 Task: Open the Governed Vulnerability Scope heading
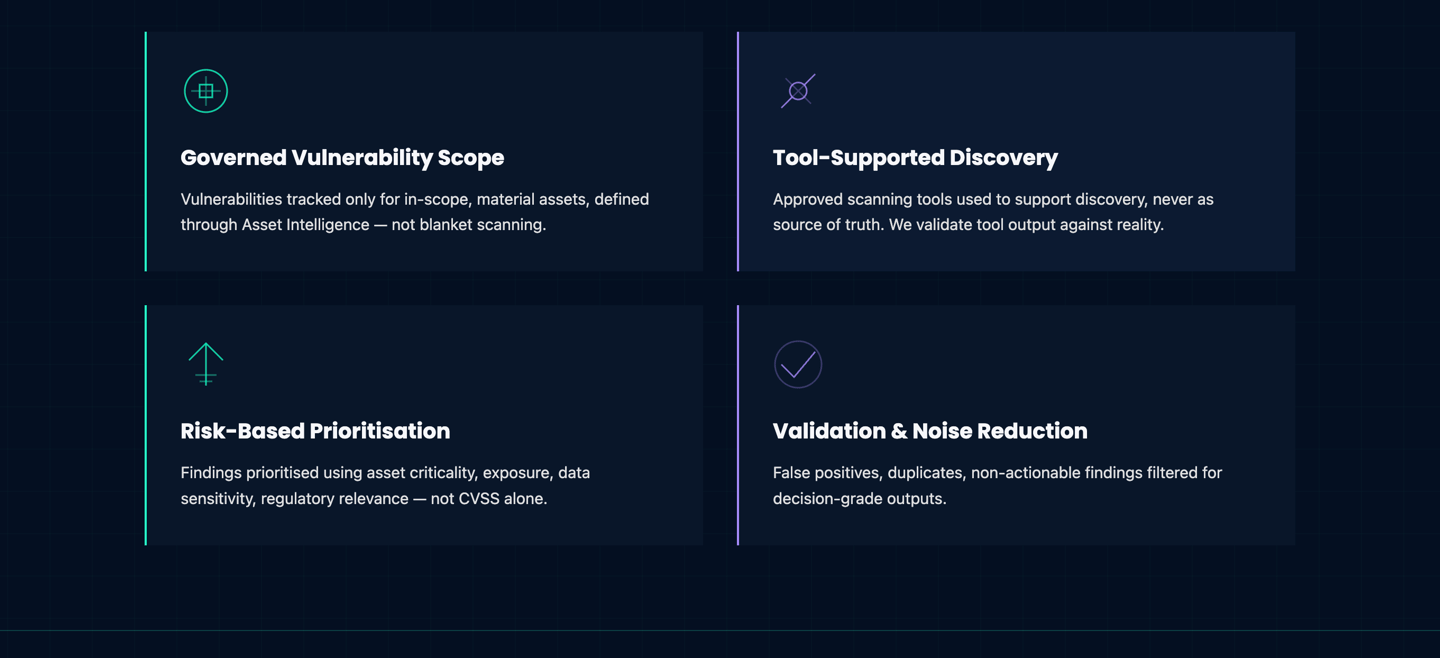point(342,158)
